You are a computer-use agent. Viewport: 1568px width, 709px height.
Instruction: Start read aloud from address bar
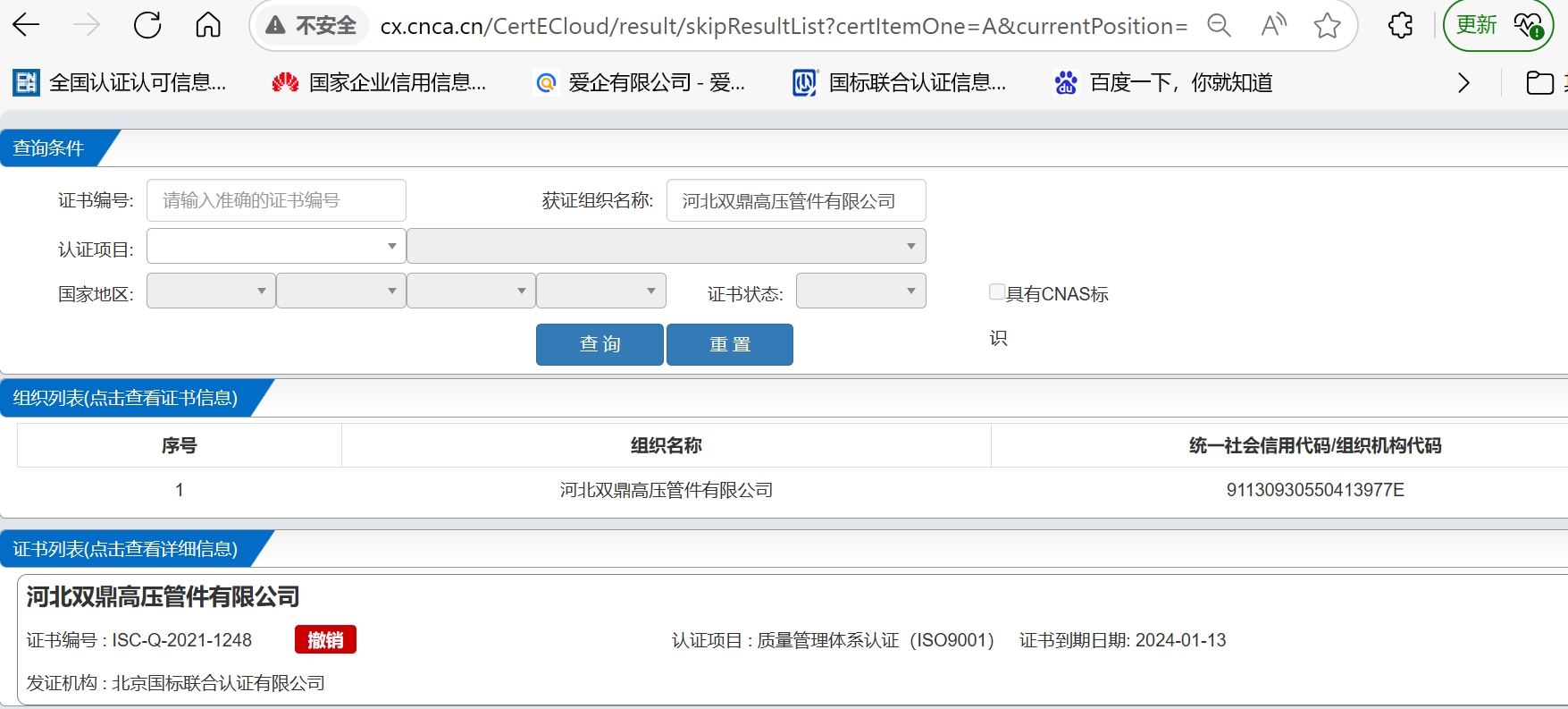[x=1273, y=26]
